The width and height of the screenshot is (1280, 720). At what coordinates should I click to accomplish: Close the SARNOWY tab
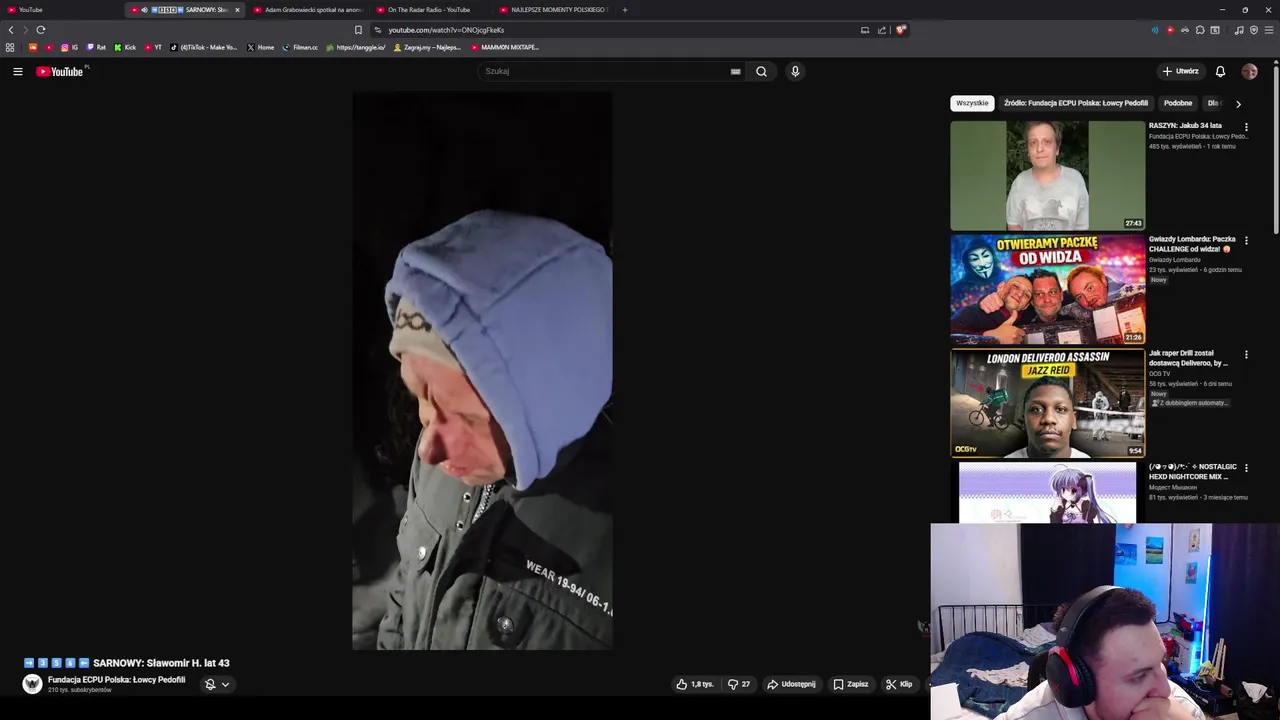(x=237, y=10)
